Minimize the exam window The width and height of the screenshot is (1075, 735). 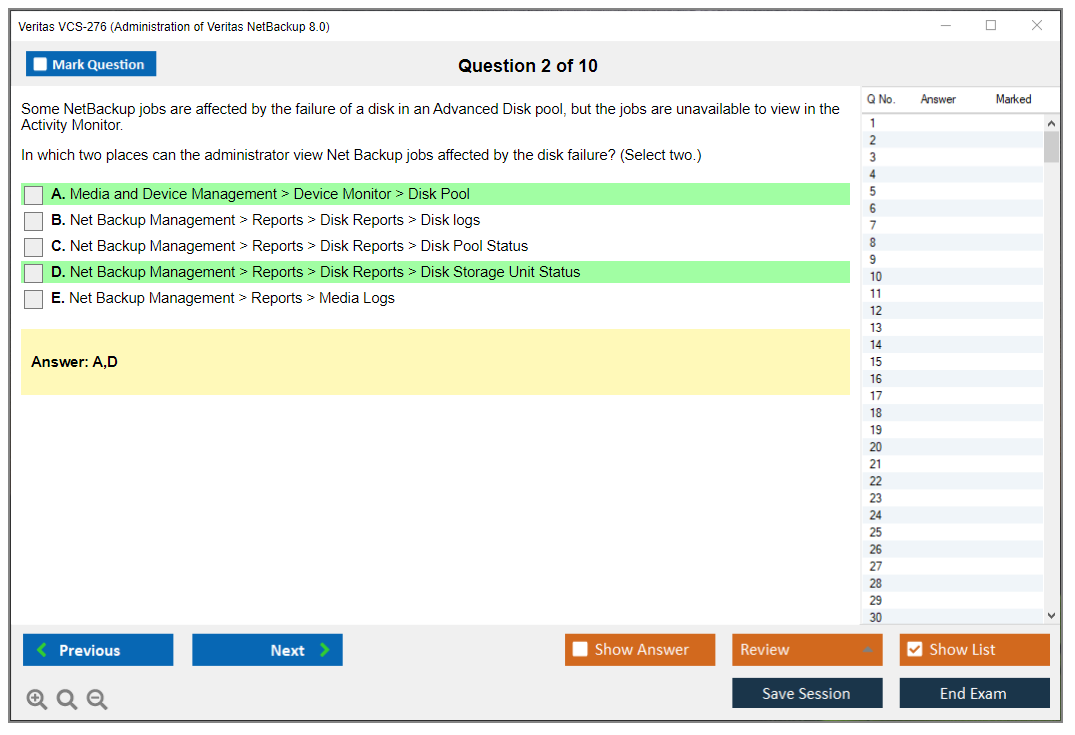coord(945,26)
